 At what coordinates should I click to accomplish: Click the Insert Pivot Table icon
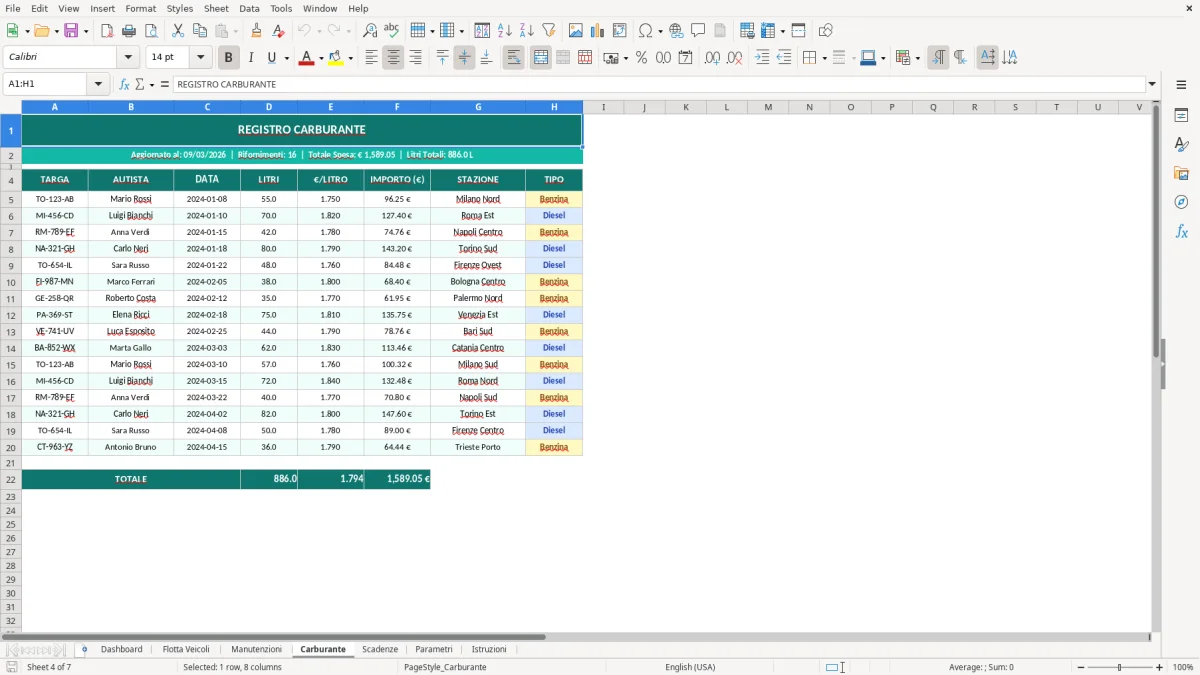(x=620, y=31)
